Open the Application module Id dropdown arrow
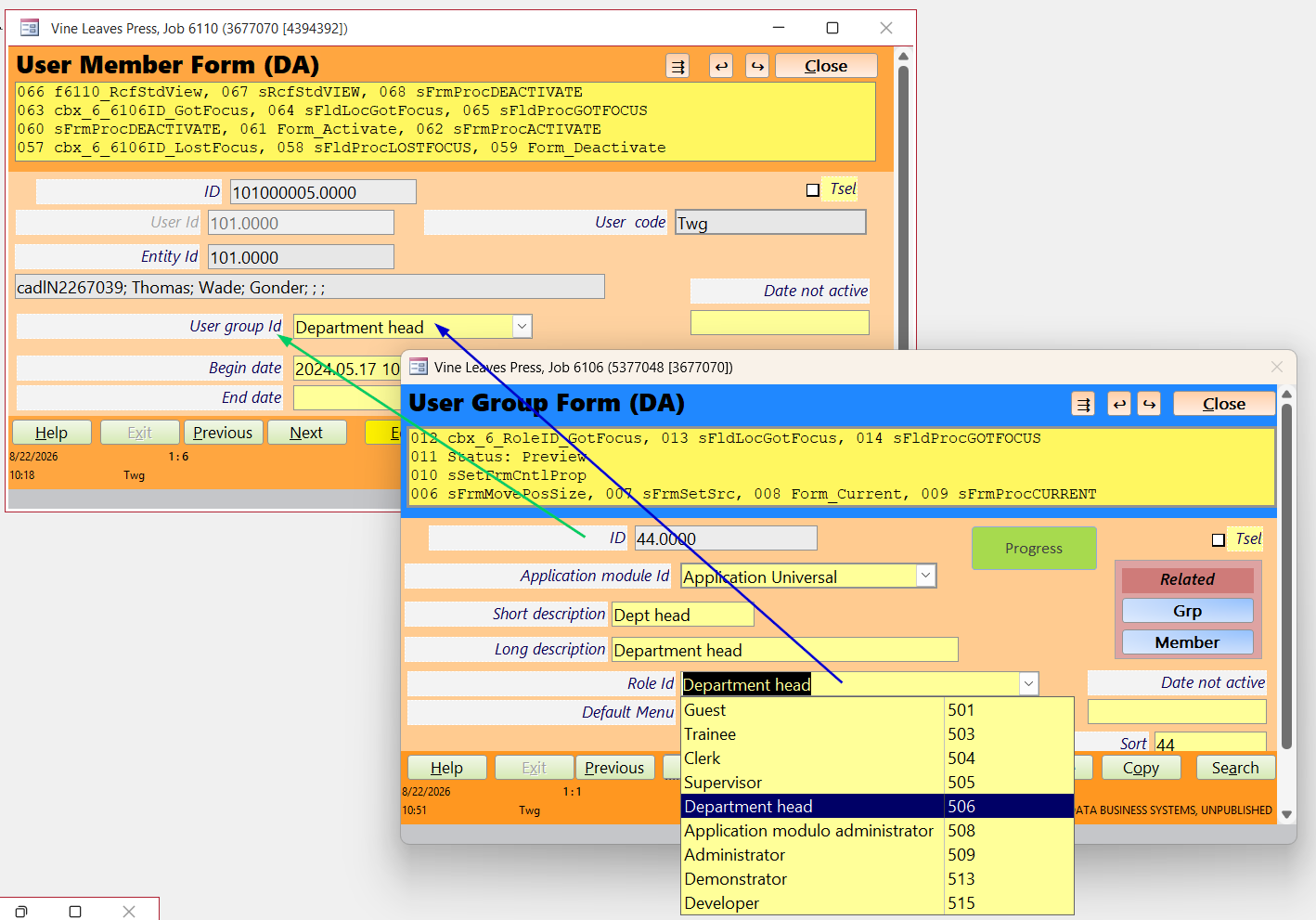1316x920 pixels. [x=925, y=577]
